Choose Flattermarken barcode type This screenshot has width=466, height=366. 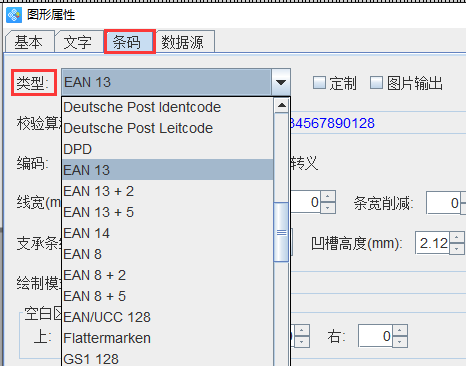click(x=168, y=338)
